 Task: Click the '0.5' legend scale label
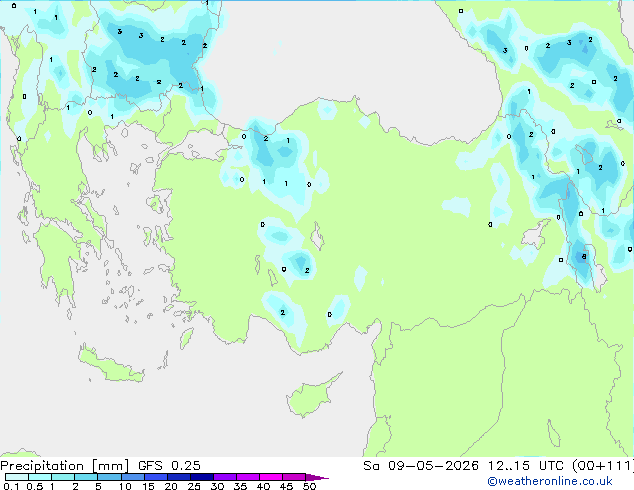[34, 486]
